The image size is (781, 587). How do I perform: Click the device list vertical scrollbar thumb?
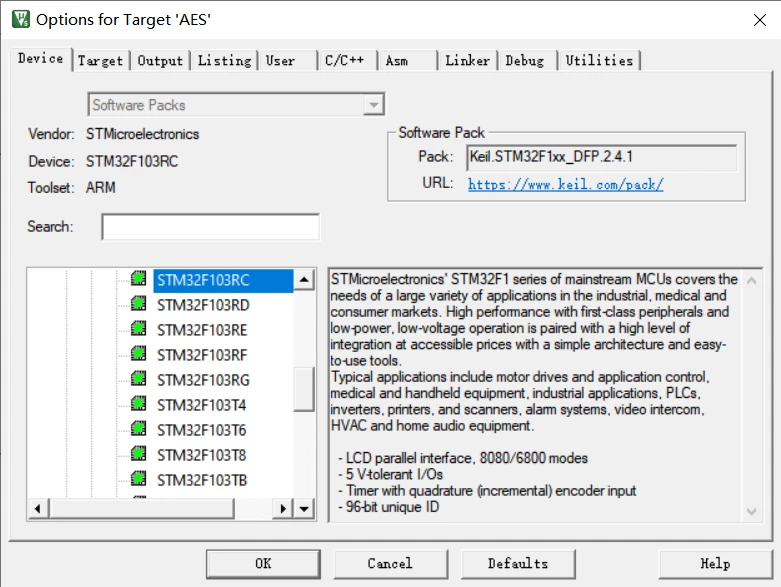coord(304,389)
